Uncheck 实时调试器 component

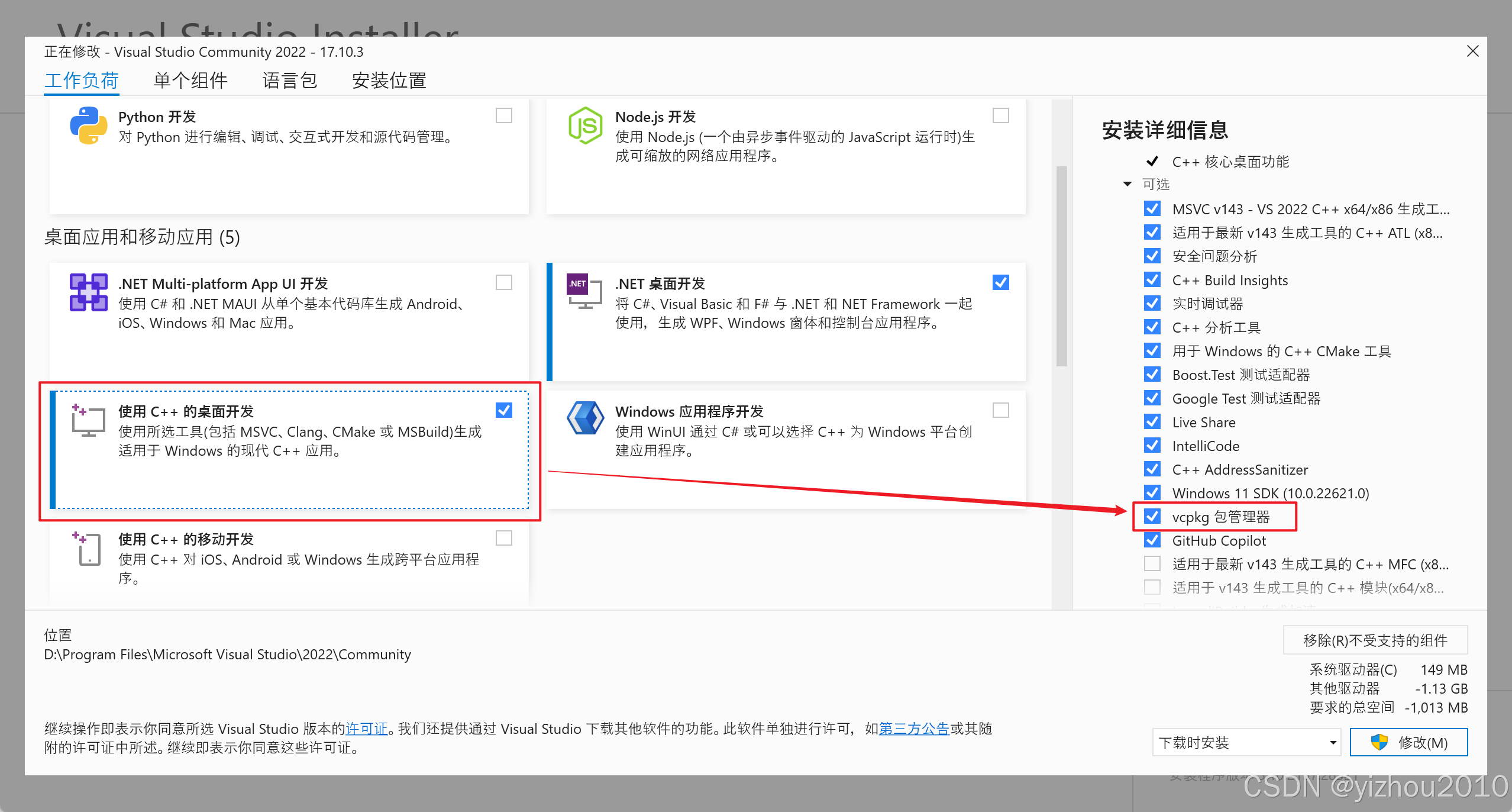(1152, 303)
